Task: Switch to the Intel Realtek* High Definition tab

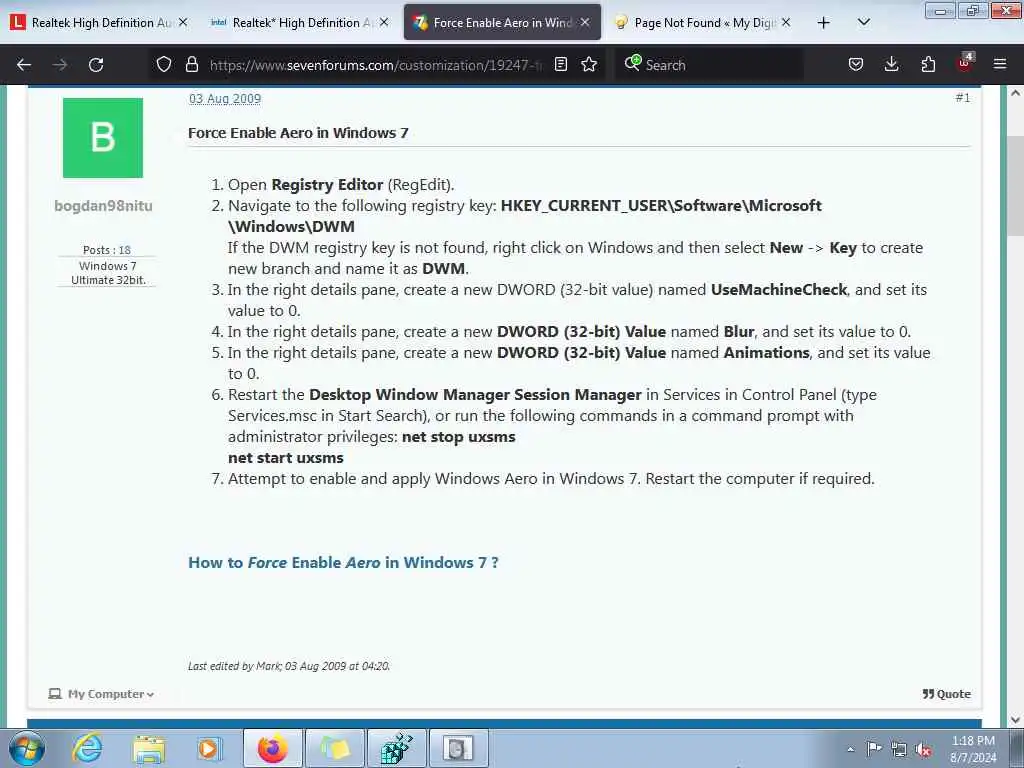Action: (x=300, y=22)
